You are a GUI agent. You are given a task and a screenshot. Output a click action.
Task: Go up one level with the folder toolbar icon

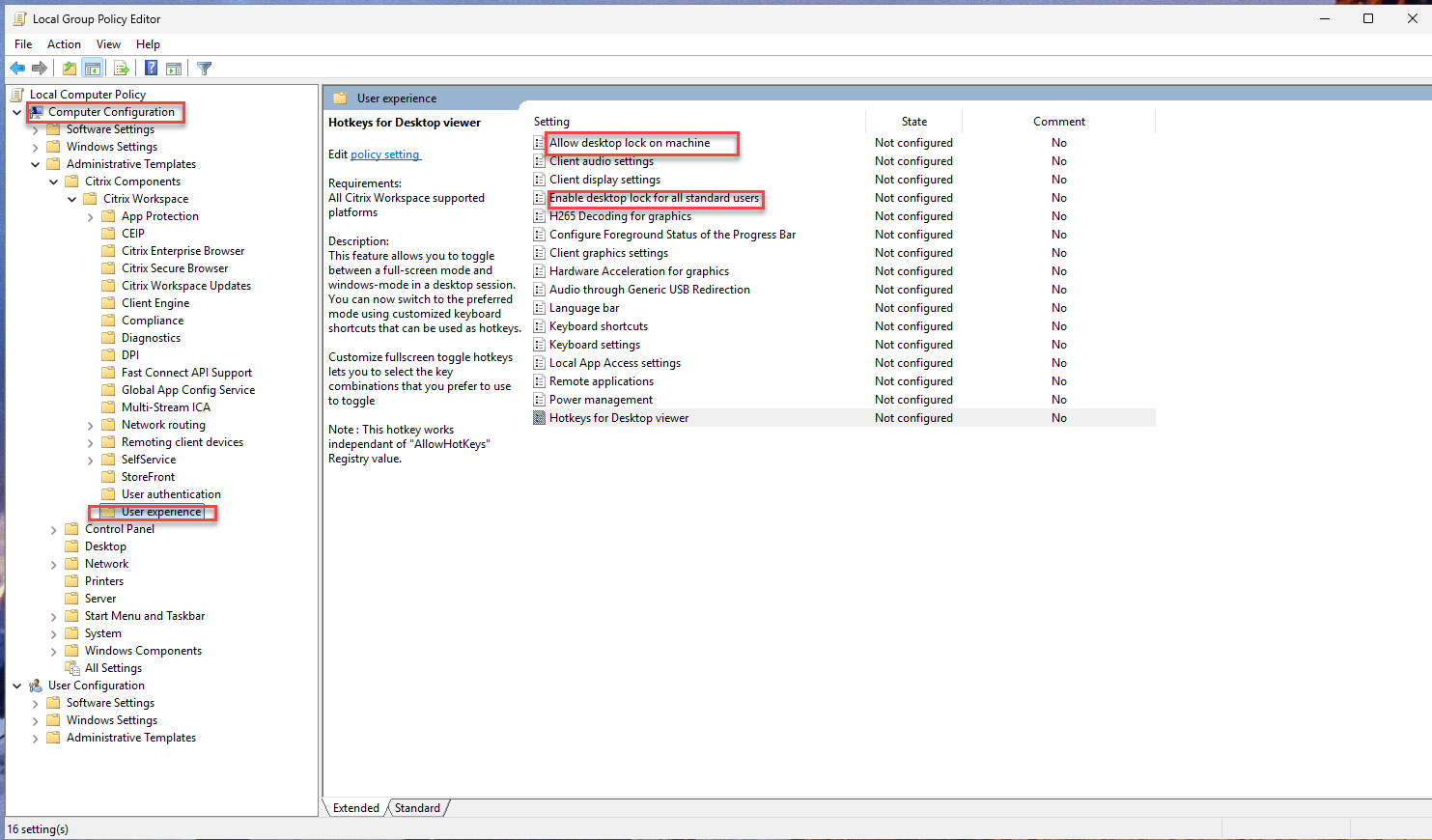coord(70,69)
